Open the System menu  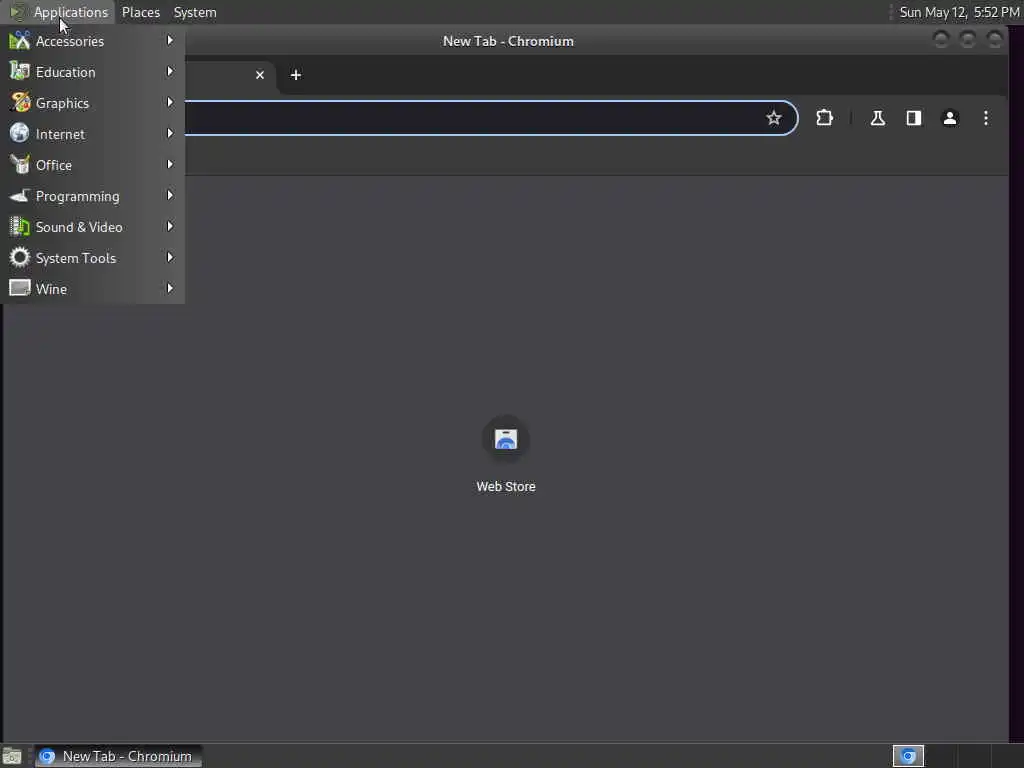[195, 12]
